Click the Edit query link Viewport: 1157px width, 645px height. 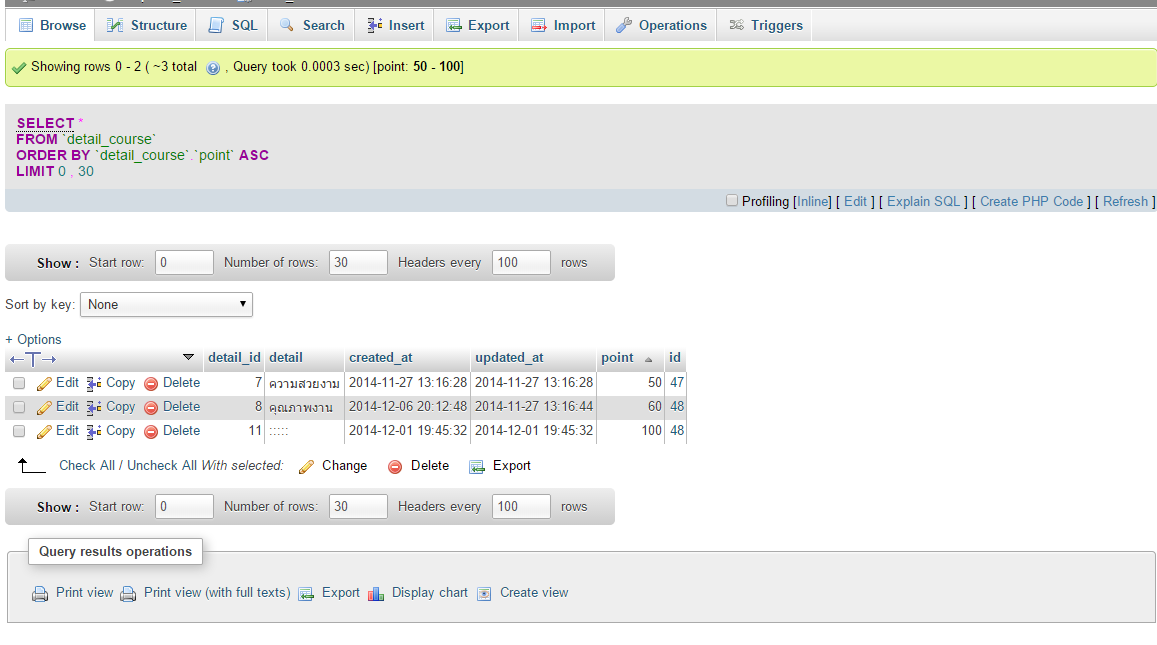(855, 201)
